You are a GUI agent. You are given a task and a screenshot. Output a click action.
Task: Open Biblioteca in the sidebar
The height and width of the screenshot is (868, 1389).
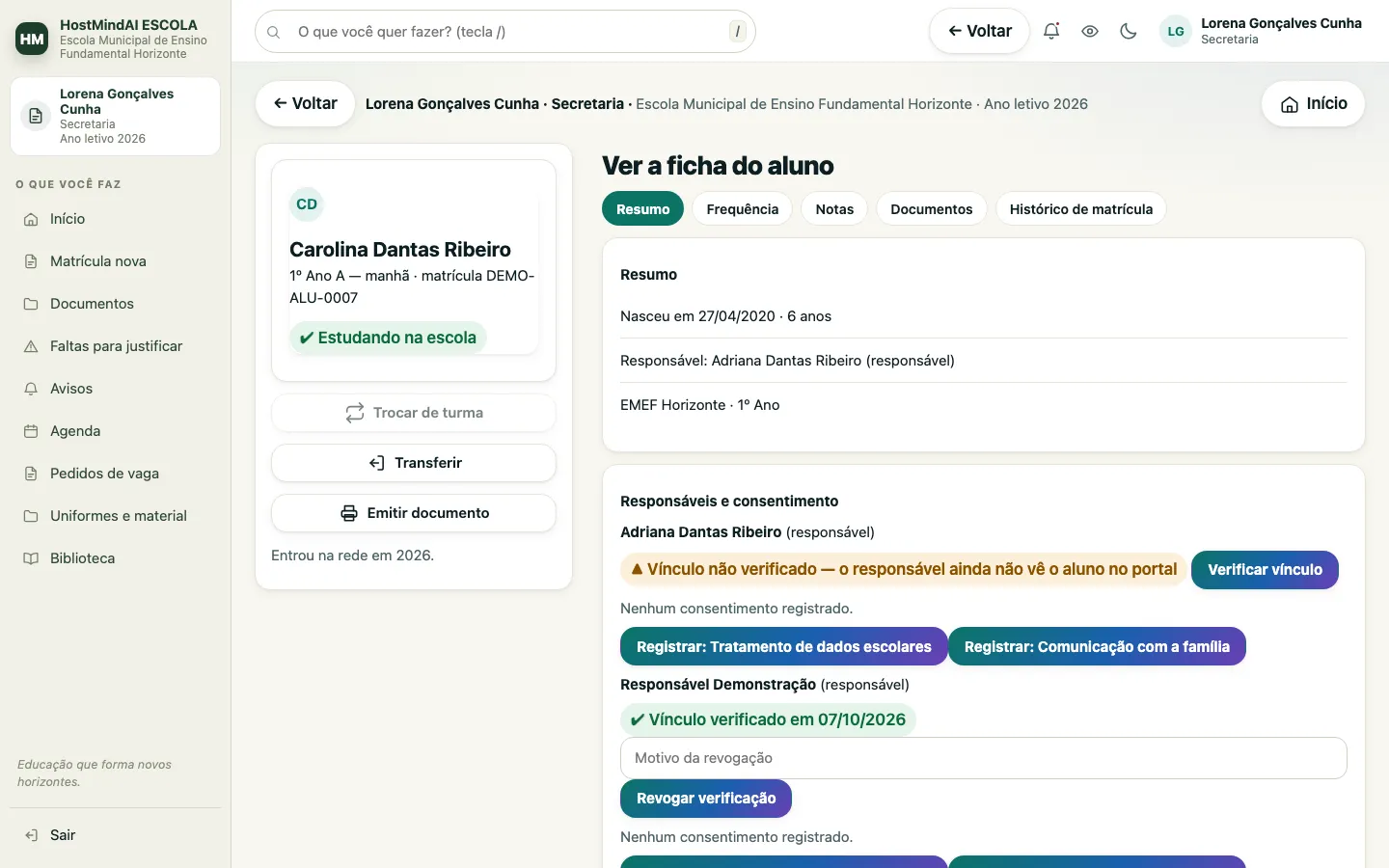pyautogui.click(x=116, y=558)
